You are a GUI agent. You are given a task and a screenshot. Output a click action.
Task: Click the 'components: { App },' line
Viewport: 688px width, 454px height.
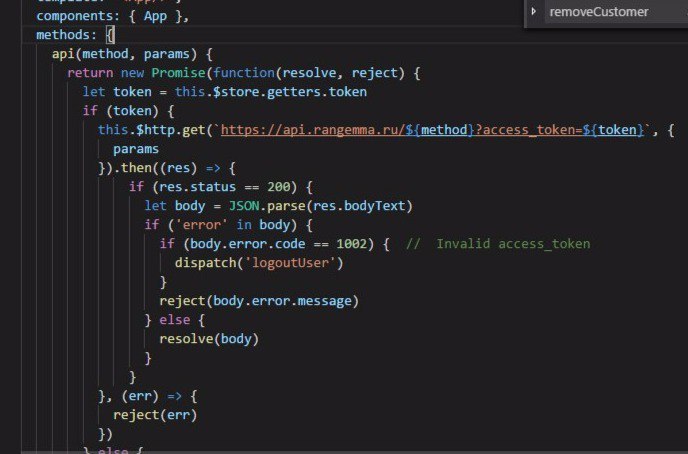click(x=113, y=16)
